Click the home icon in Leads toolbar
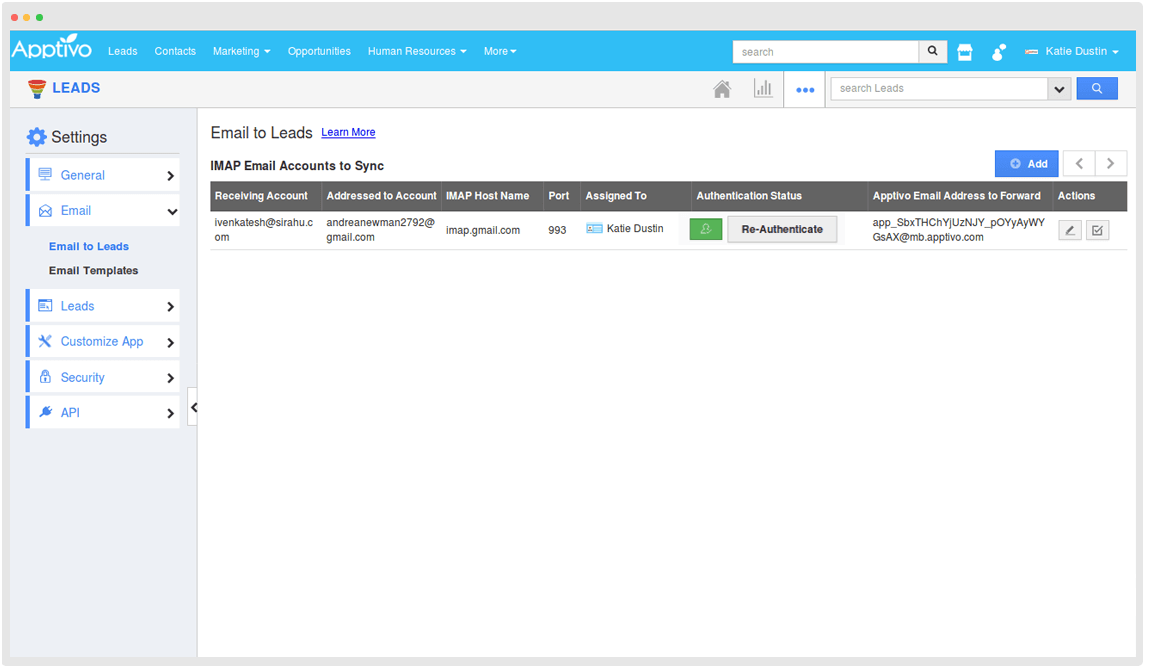The image size is (1150, 670). (x=722, y=89)
